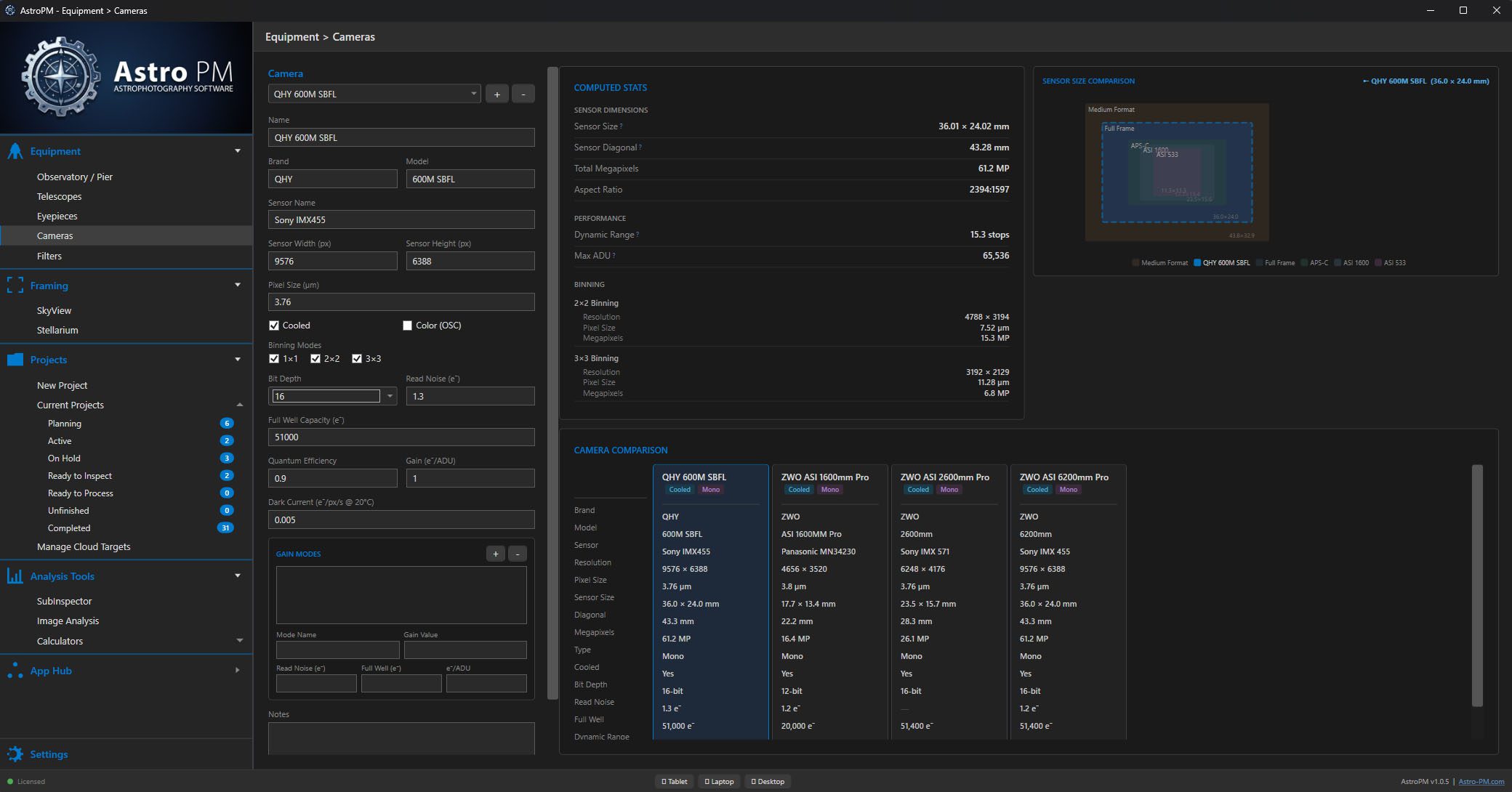This screenshot has width=1512, height=792.
Task: Open SubInspector in Analysis Tools
Action: click(x=64, y=601)
